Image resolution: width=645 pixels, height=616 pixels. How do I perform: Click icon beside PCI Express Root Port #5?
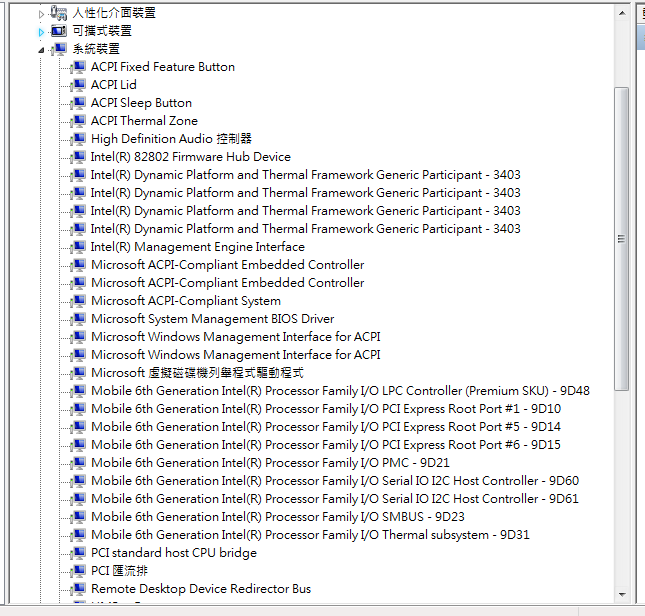coord(78,427)
